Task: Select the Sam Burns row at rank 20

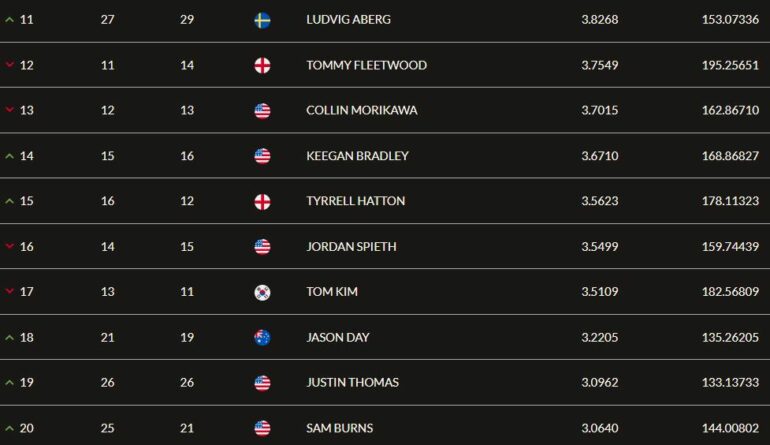Action: click(385, 426)
